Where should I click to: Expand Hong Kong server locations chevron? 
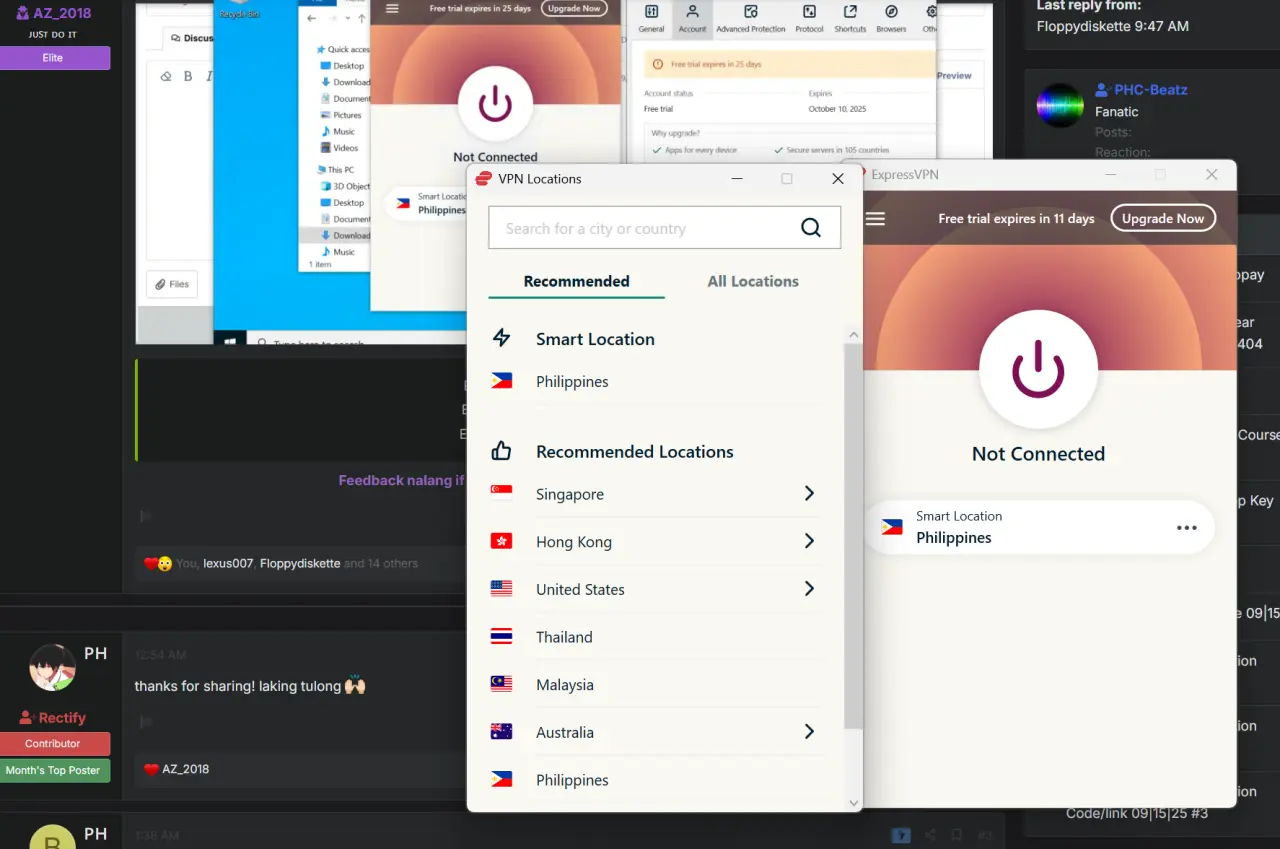809,541
